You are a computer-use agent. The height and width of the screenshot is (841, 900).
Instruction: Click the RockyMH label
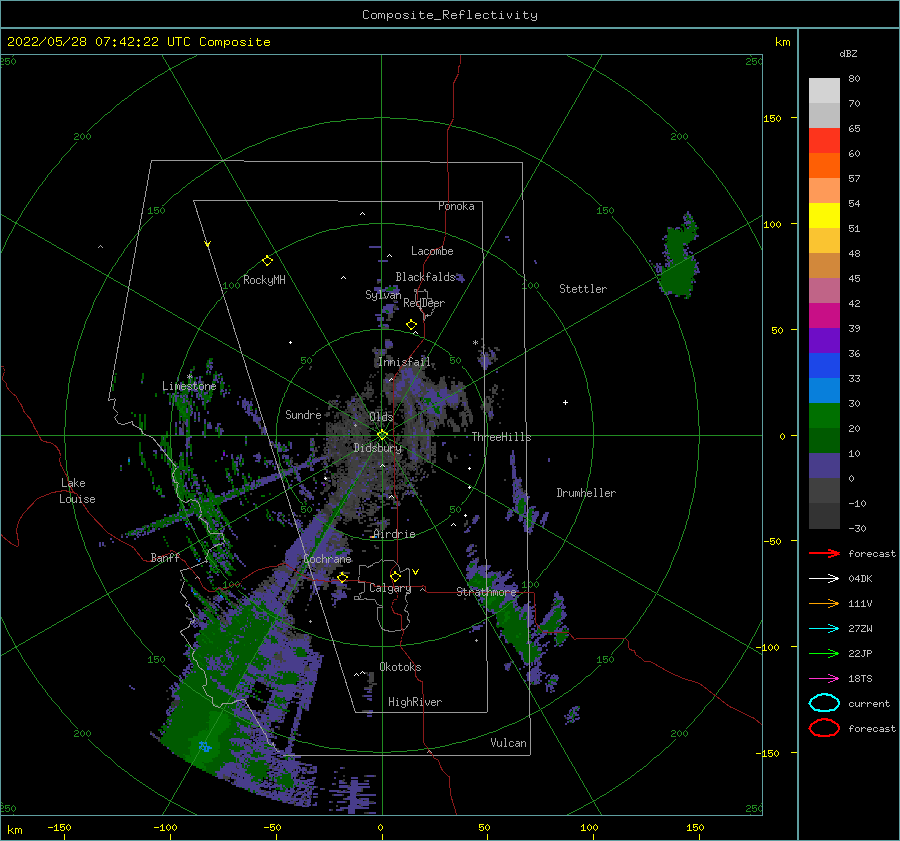click(x=264, y=280)
